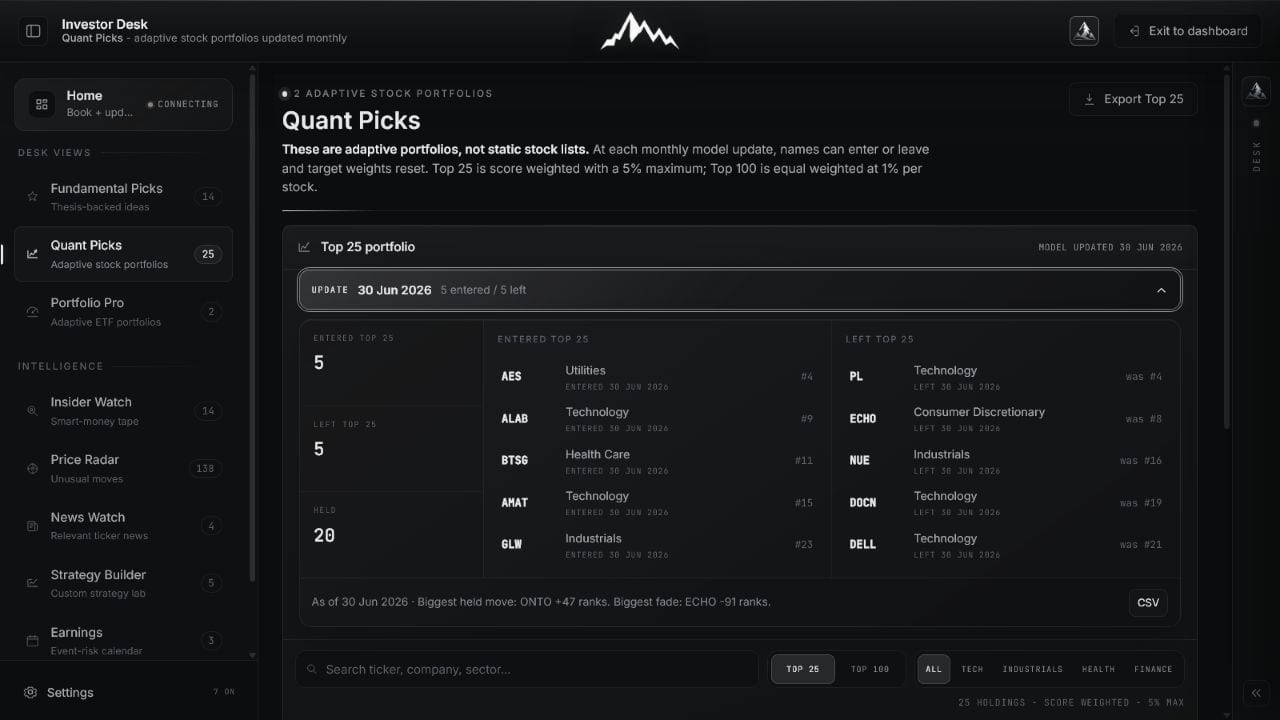Open Insider Watch magnifier icon

coord(32,411)
